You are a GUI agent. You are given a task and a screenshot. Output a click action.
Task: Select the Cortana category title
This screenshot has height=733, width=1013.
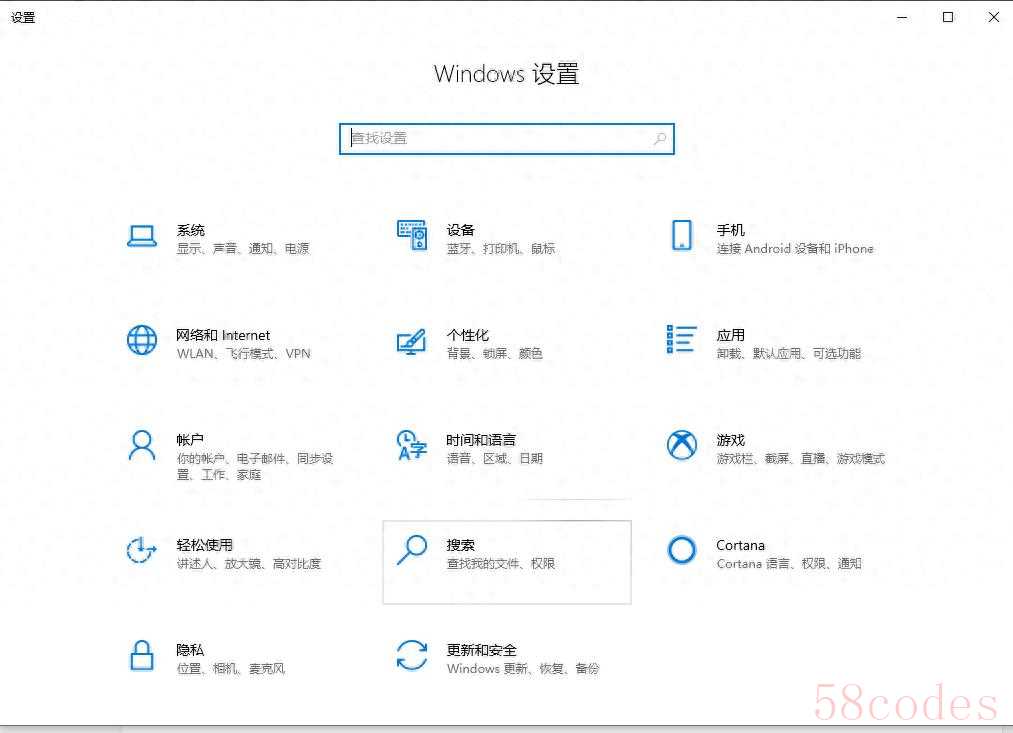(740, 545)
